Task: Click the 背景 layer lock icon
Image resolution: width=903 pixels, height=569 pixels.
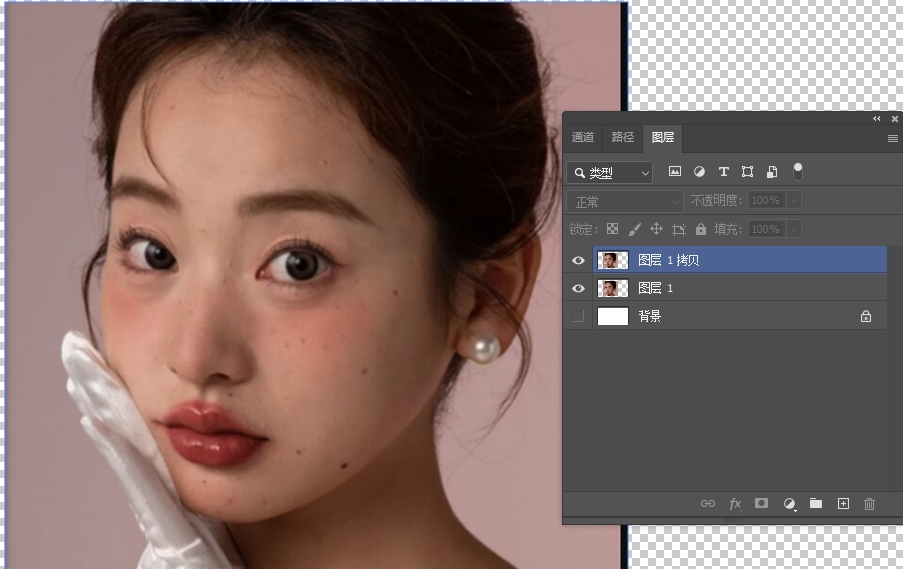Action: pos(866,316)
